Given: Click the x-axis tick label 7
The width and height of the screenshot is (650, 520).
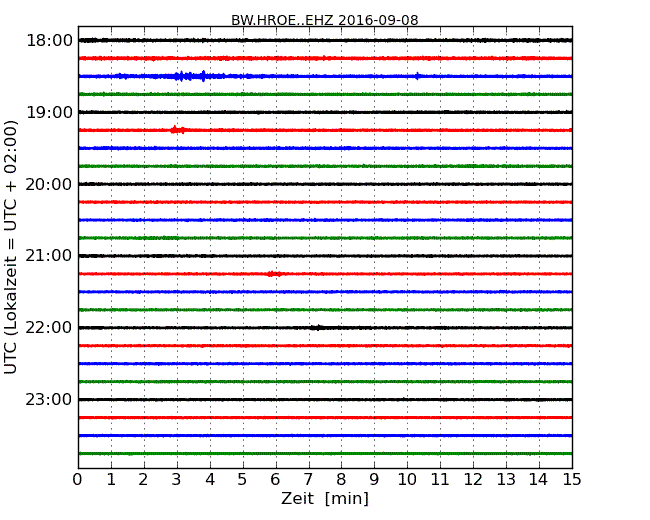Looking at the screenshot, I should click(x=308, y=480).
